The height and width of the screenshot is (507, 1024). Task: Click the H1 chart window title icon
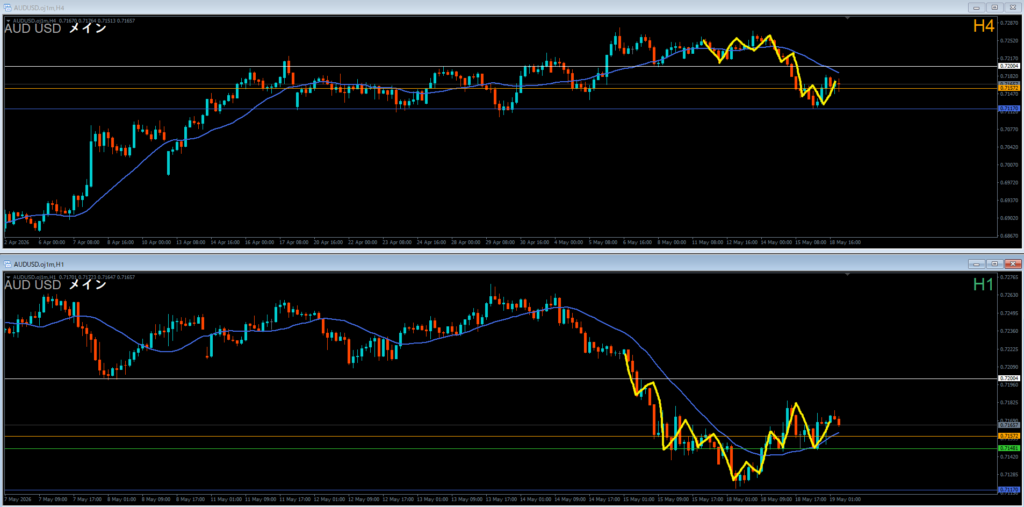tap(8, 264)
